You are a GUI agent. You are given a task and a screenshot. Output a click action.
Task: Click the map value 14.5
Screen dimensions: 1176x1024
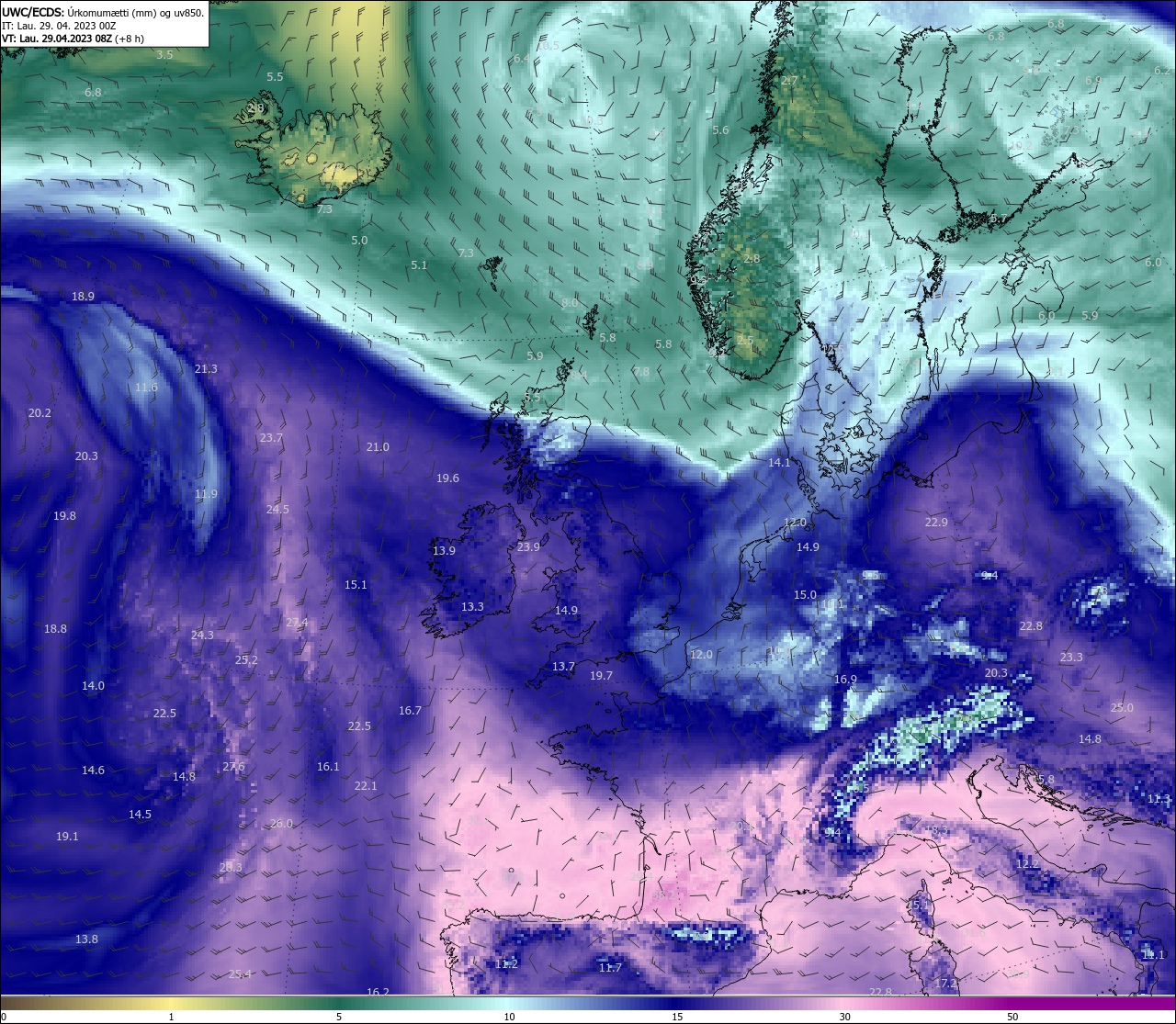click(x=140, y=815)
